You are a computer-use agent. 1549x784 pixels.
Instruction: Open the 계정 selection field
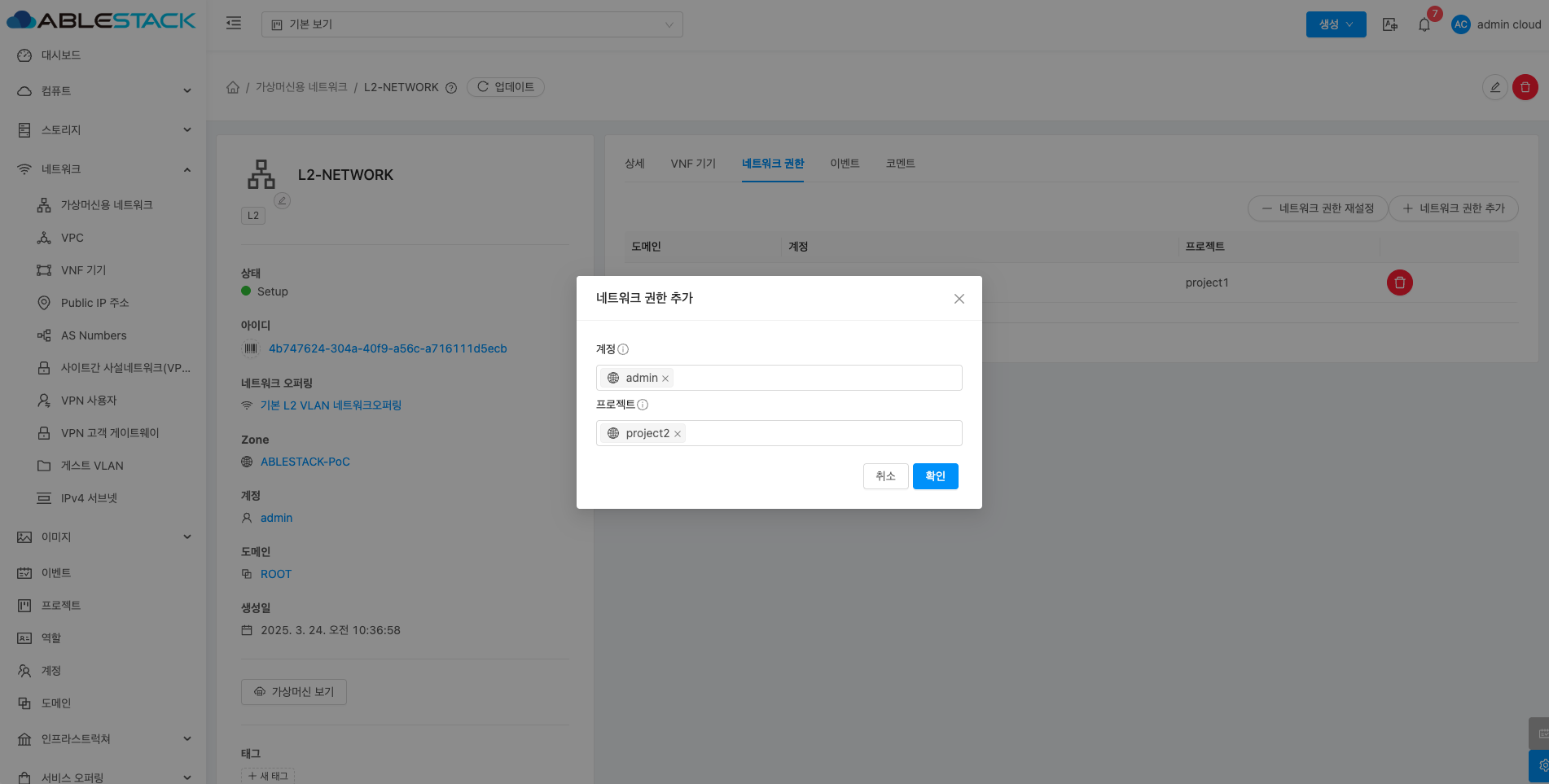(779, 378)
